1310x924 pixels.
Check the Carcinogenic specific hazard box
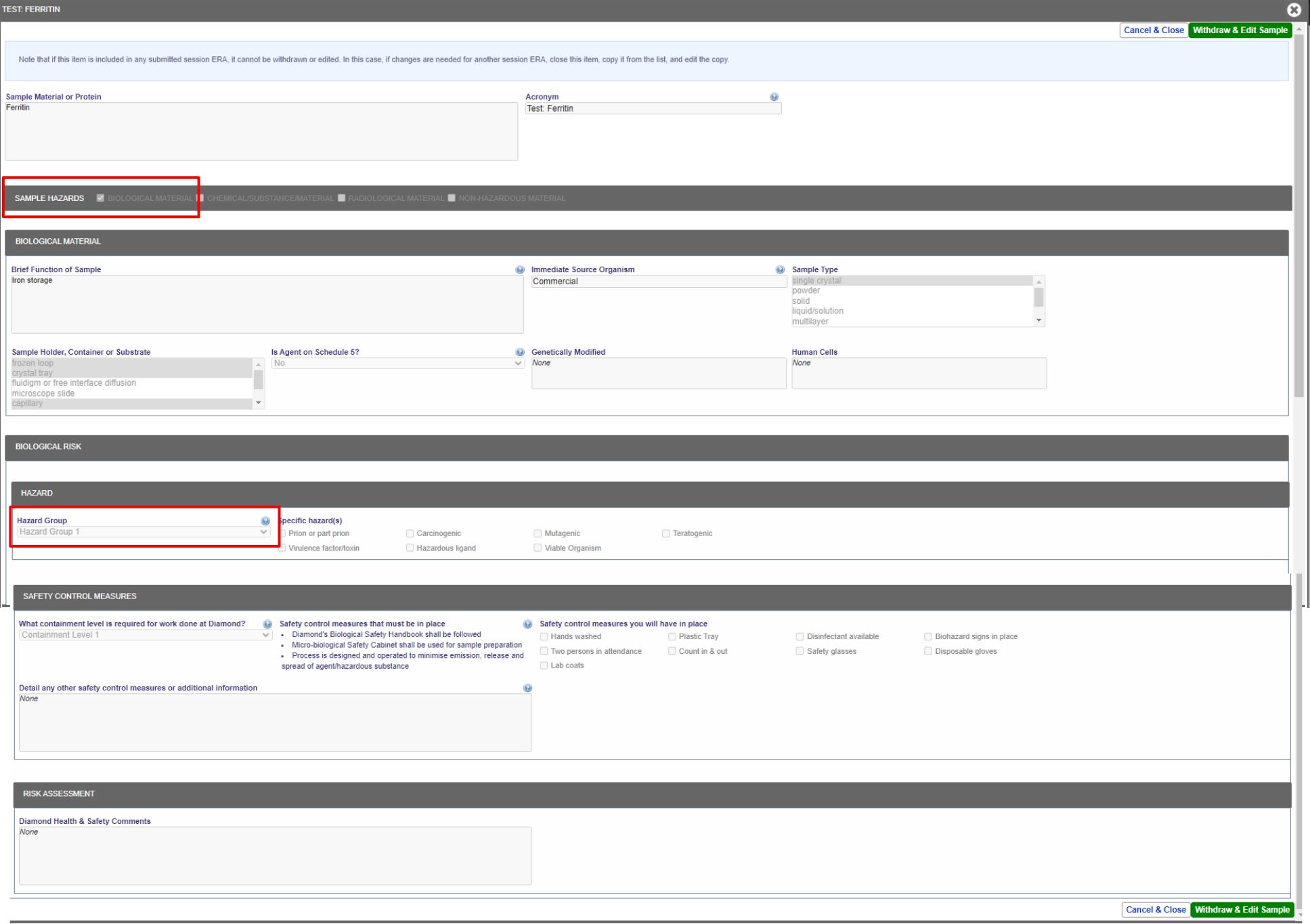coord(410,533)
